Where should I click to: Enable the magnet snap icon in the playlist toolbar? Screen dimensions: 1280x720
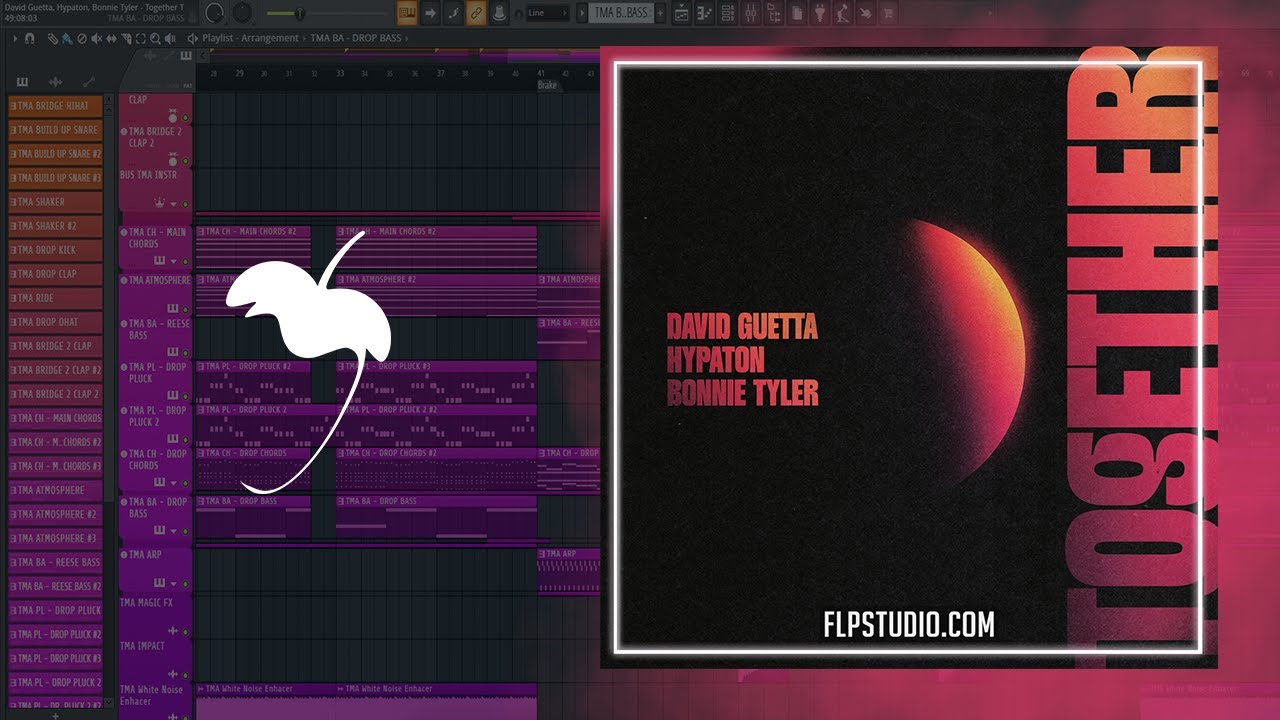coord(29,38)
